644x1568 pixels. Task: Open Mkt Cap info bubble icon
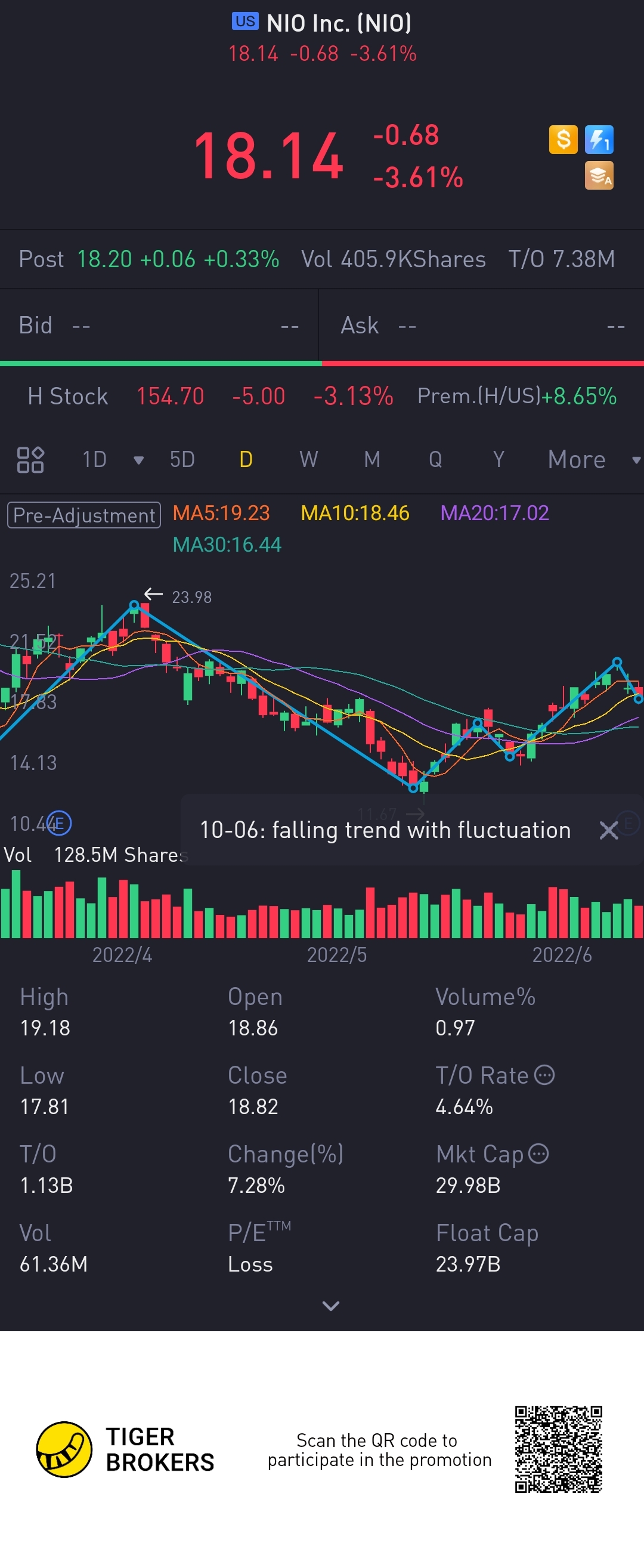(x=538, y=1154)
